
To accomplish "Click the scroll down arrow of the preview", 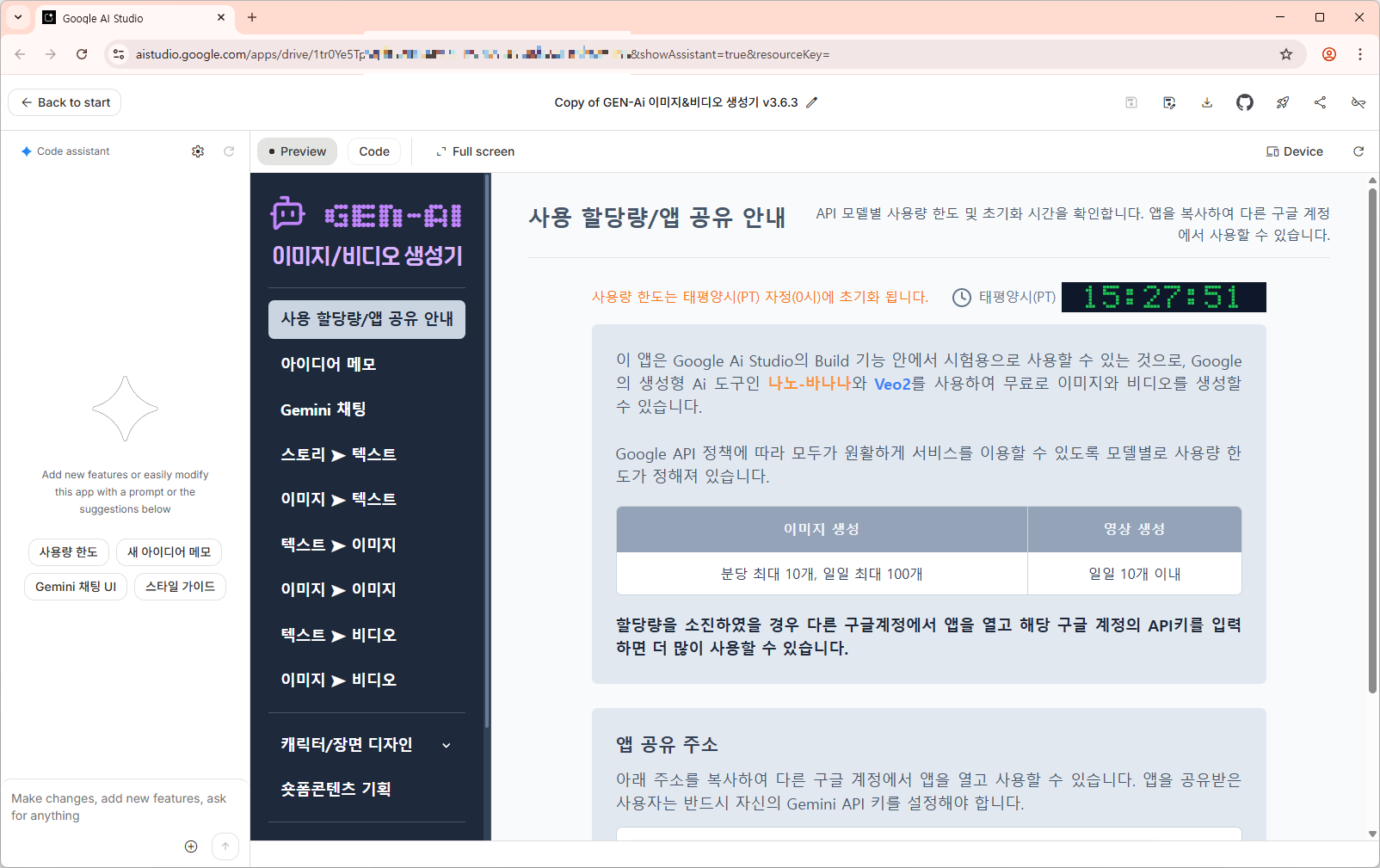I will point(1372,834).
